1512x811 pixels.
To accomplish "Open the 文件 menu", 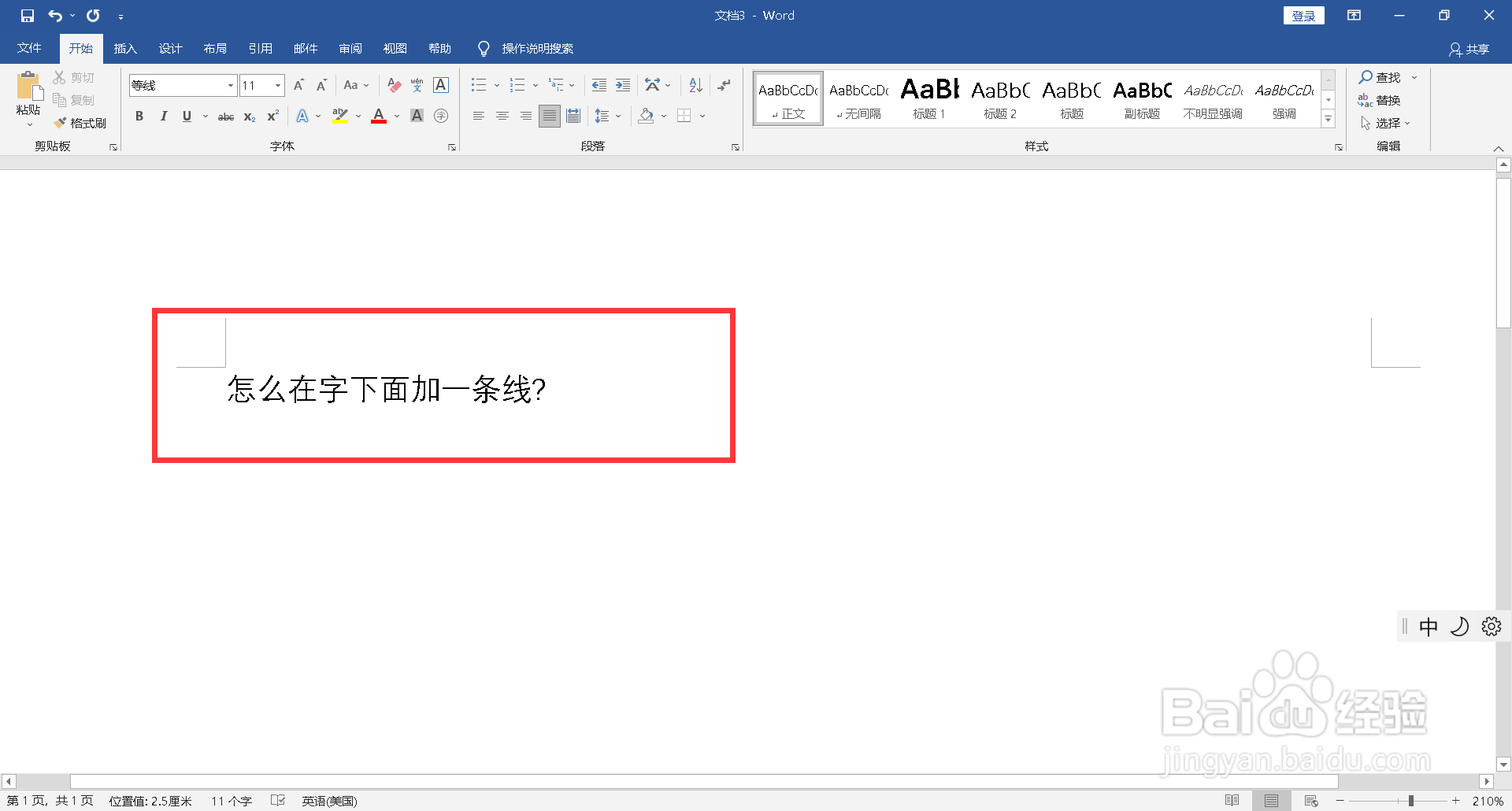I will (x=29, y=49).
